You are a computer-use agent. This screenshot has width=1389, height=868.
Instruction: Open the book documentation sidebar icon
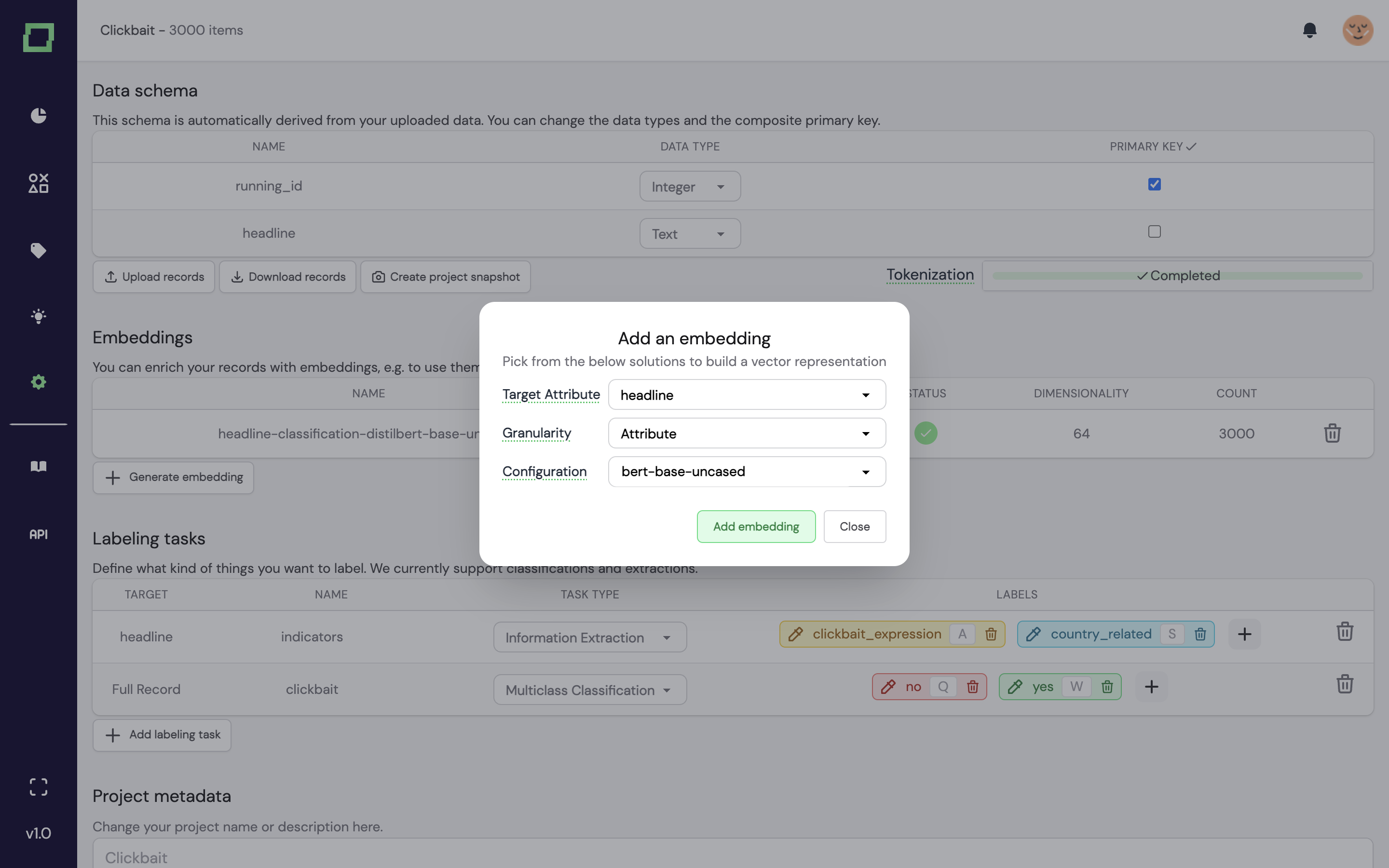click(39, 466)
